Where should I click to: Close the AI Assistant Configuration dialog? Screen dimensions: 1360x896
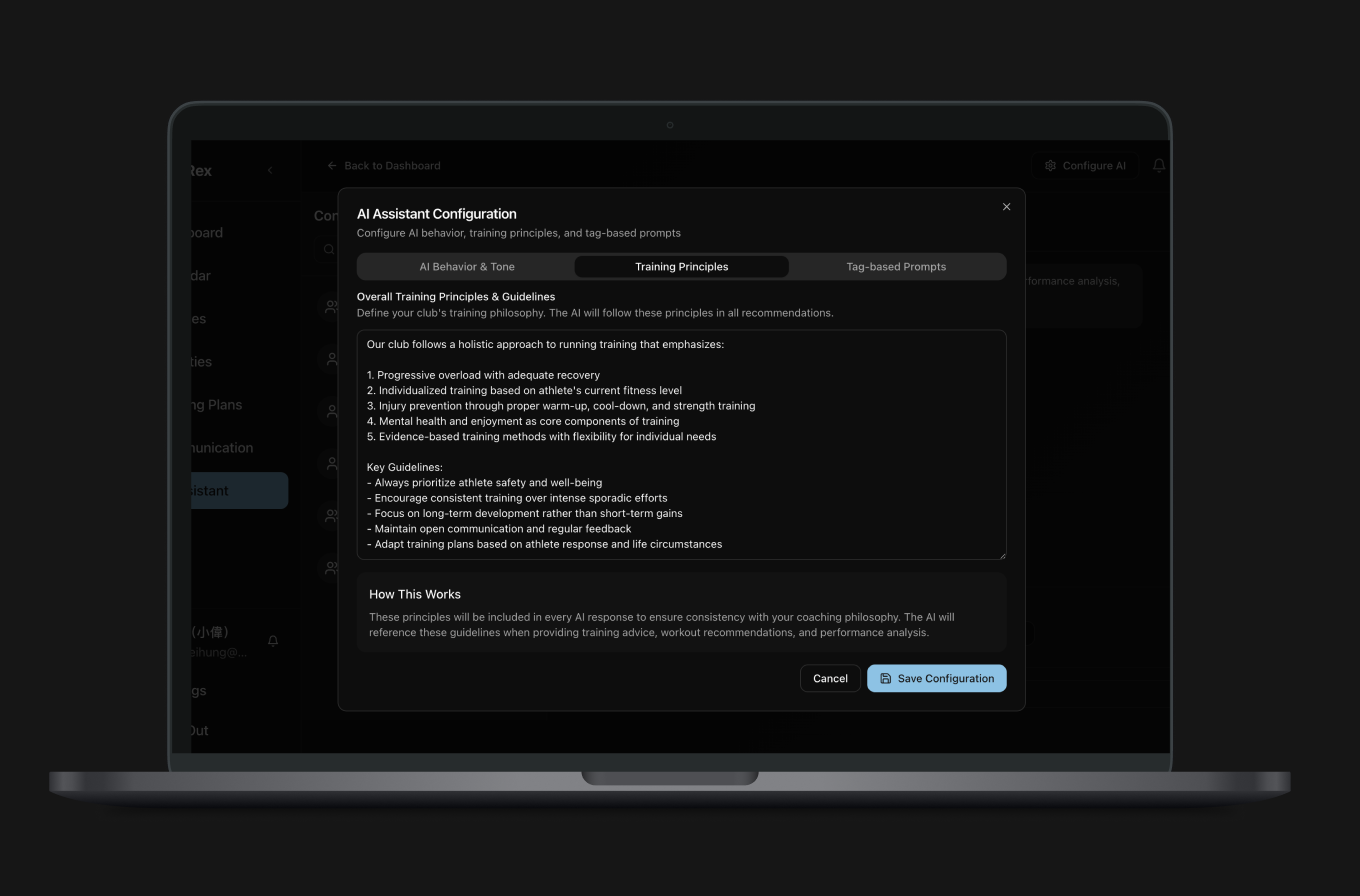tap(1006, 207)
